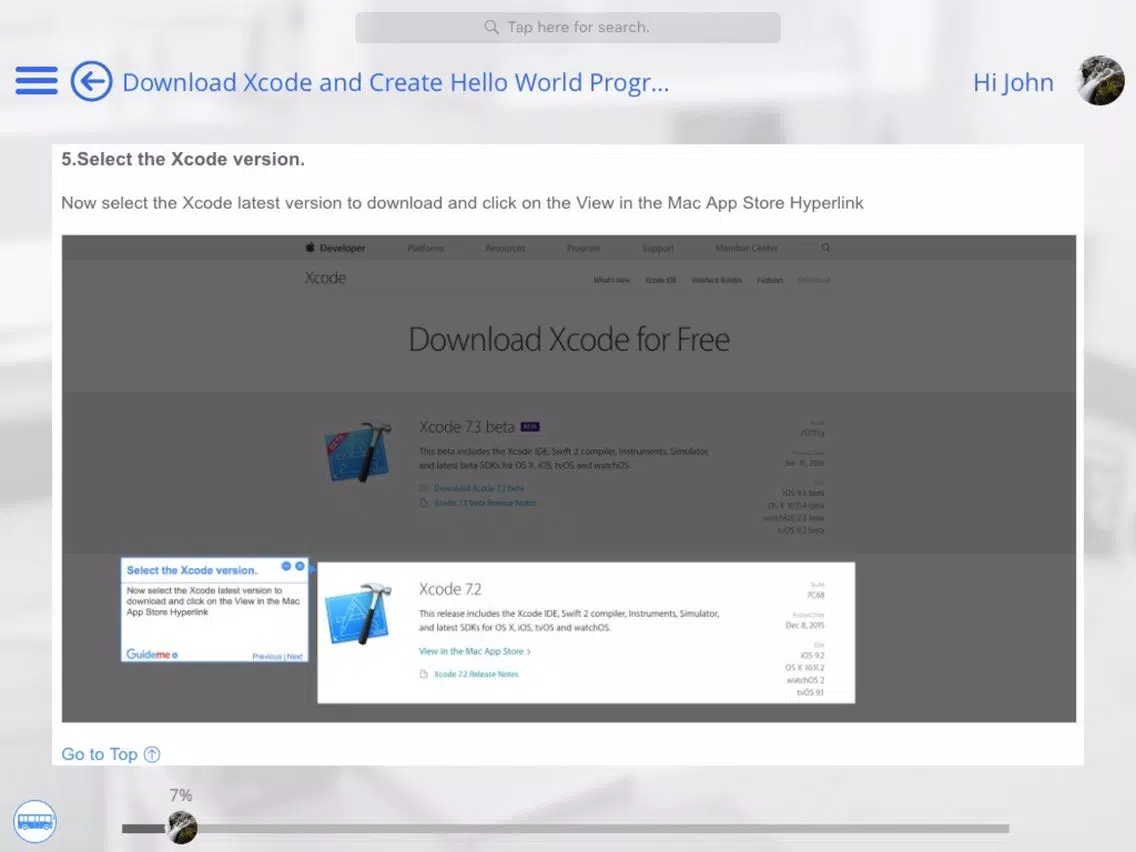This screenshot has height=852, width=1136.
Task: Go back using the circled arrow
Action: [91, 81]
